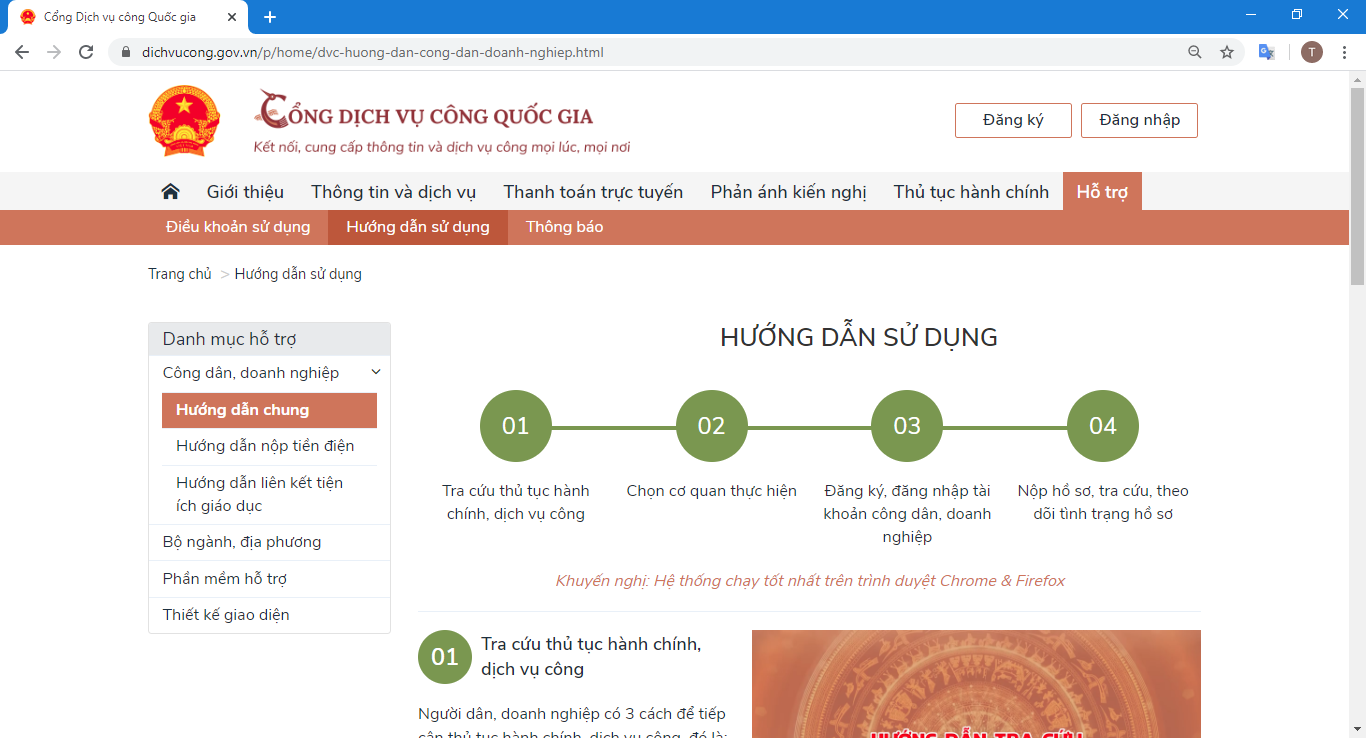
Task: Click Tra cứu thủ tục hành chính section heading
Action: [590, 656]
